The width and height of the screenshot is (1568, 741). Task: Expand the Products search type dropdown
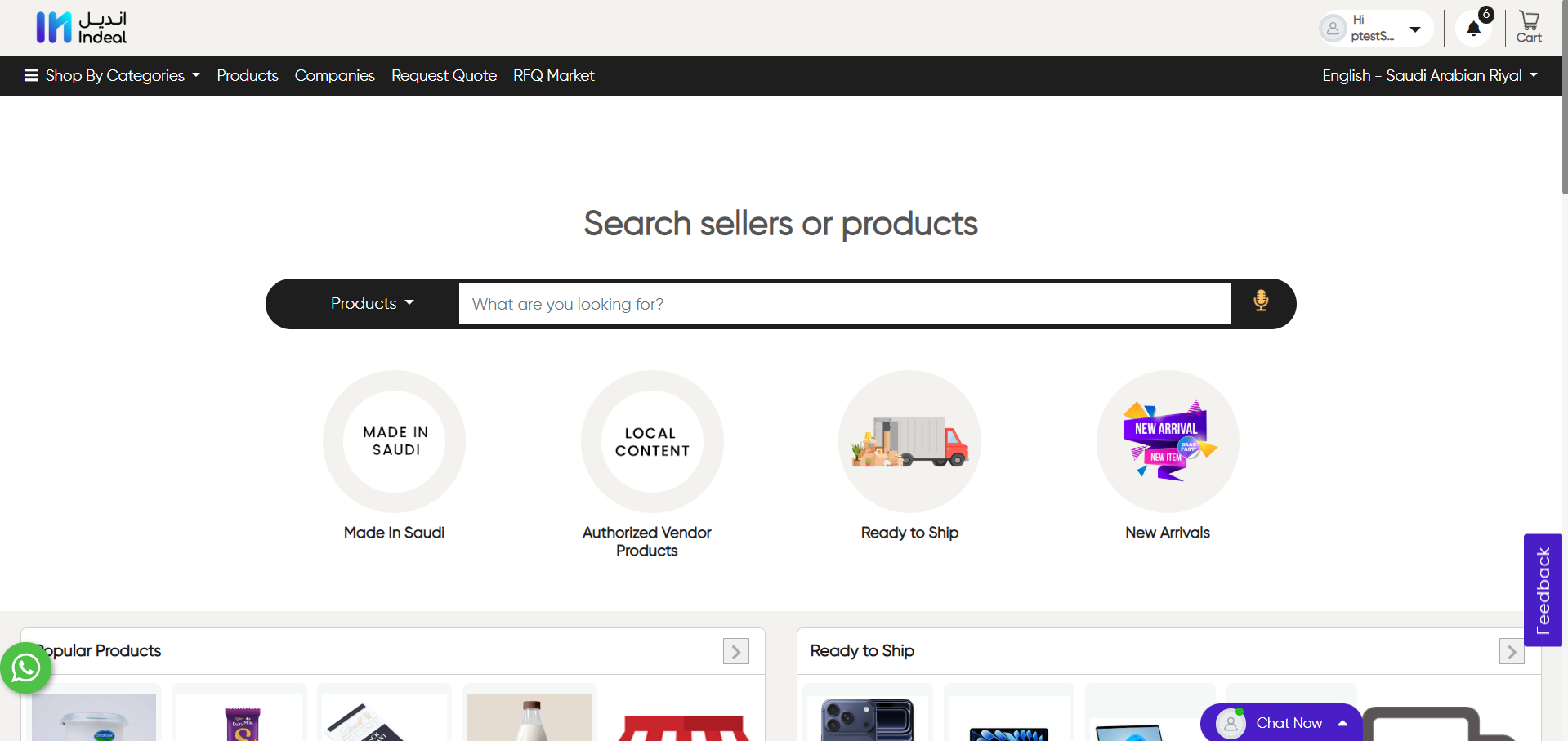372,304
